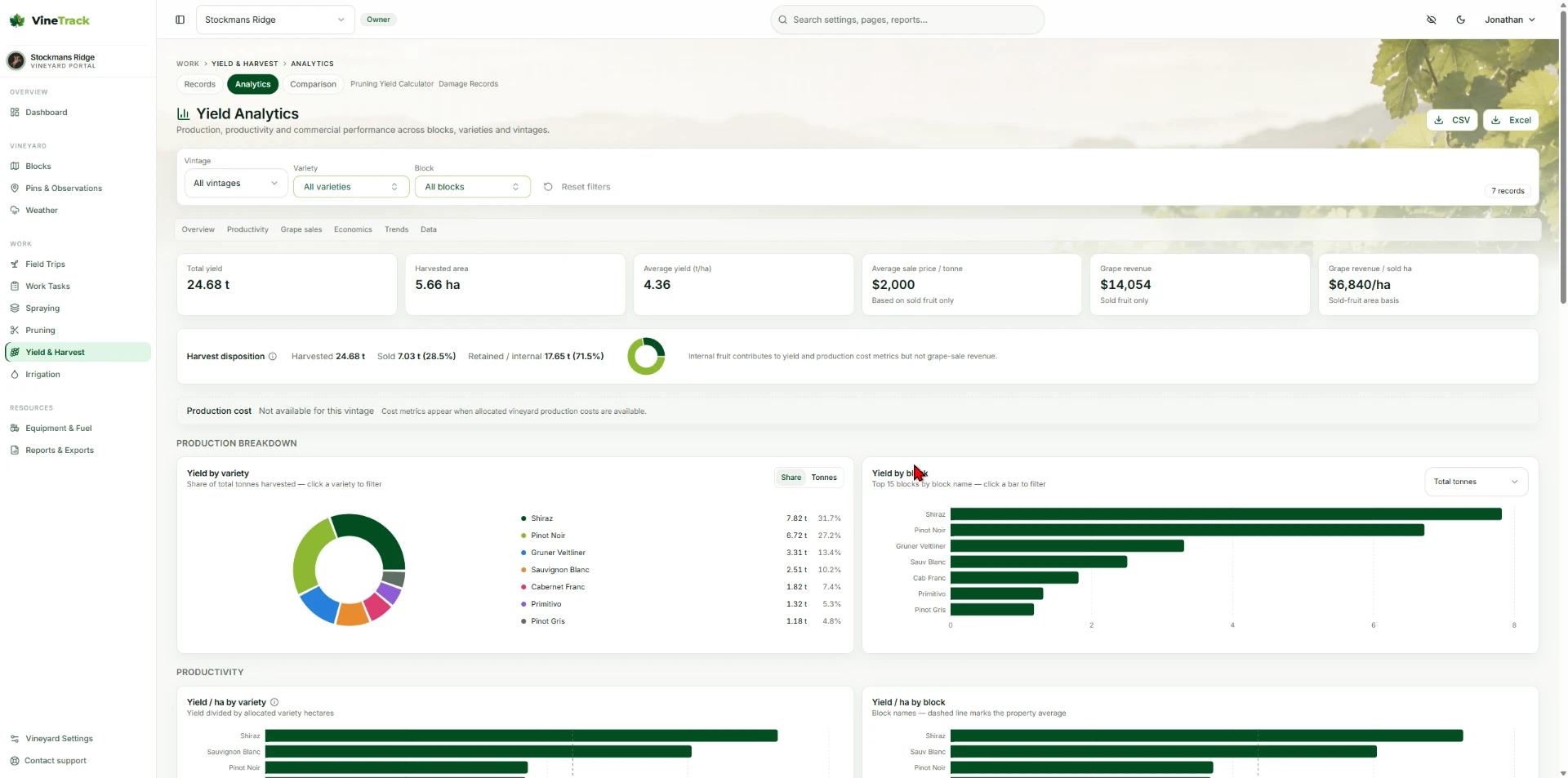The height and width of the screenshot is (778, 1568).
Task: Select Yield & Harvest in sidebar
Action: point(78,353)
